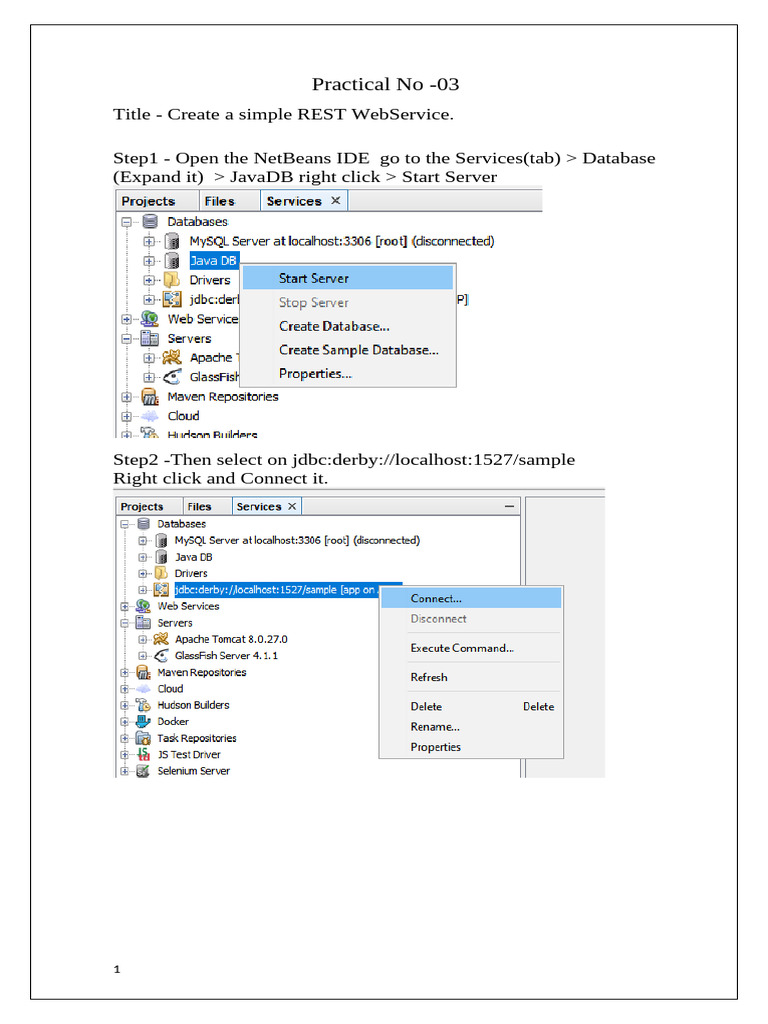Click Java DB icon in second screenshot
768x1024 pixels.
(161, 557)
